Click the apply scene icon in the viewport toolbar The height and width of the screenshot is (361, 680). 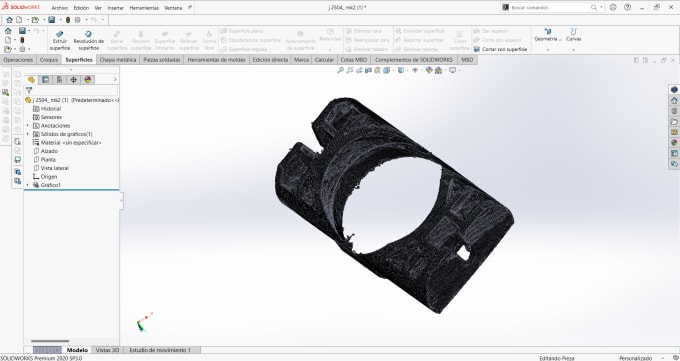pyautogui.click(x=438, y=70)
